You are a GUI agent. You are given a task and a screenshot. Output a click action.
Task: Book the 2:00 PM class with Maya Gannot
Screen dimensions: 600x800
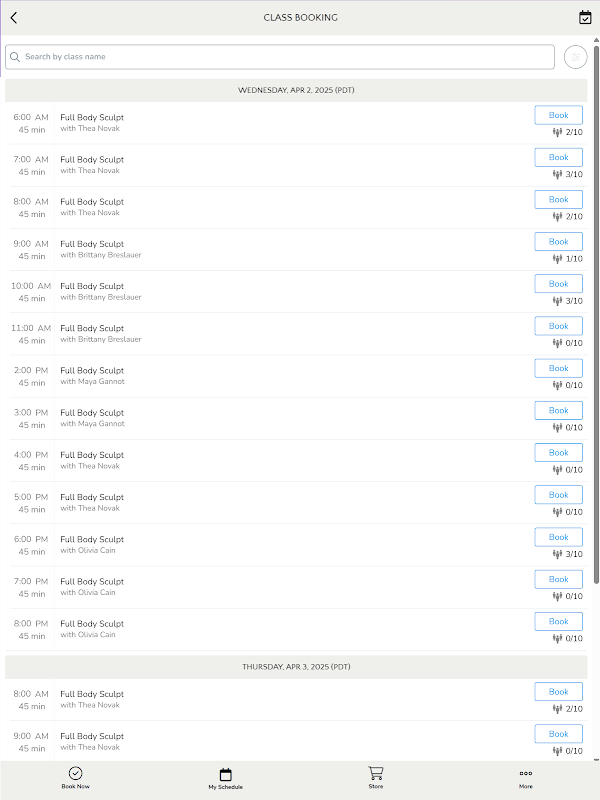(558, 368)
